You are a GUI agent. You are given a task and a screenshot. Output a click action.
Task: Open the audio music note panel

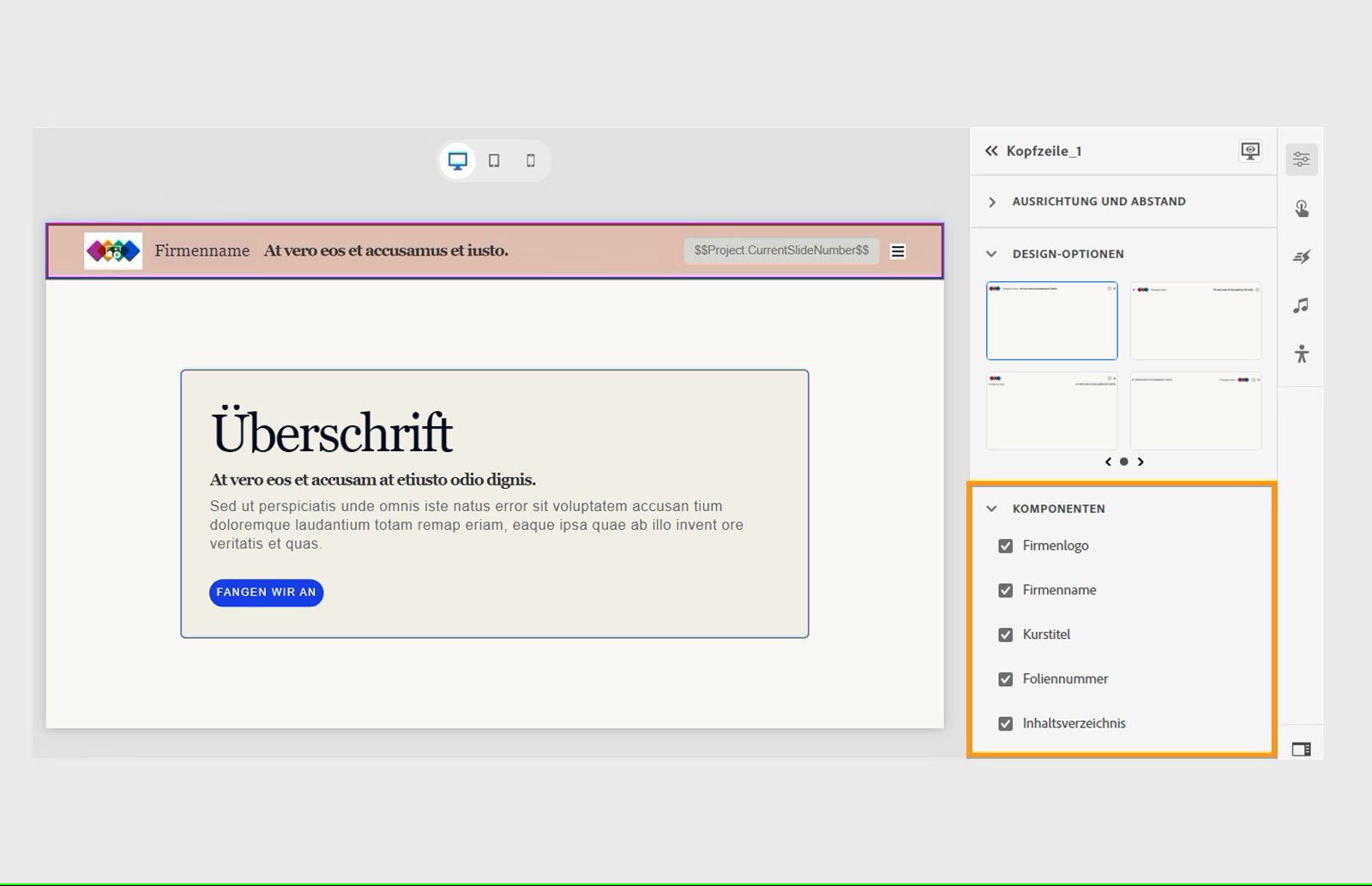pos(1302,305)
